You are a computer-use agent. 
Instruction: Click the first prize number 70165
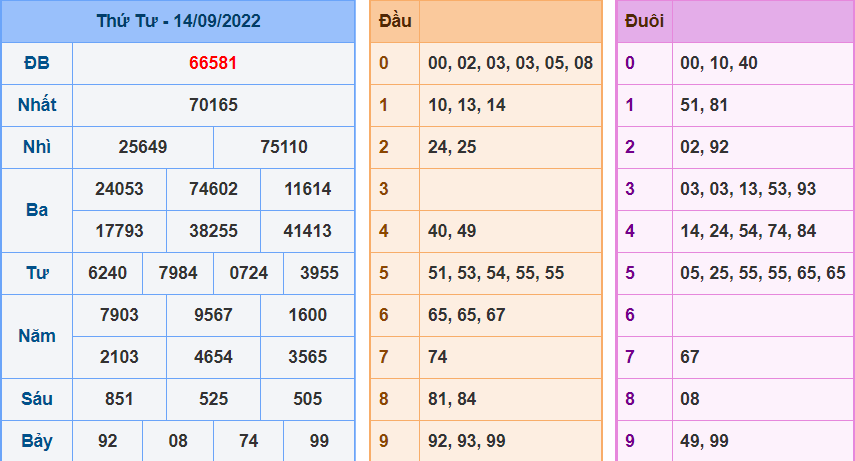point(213,105)
